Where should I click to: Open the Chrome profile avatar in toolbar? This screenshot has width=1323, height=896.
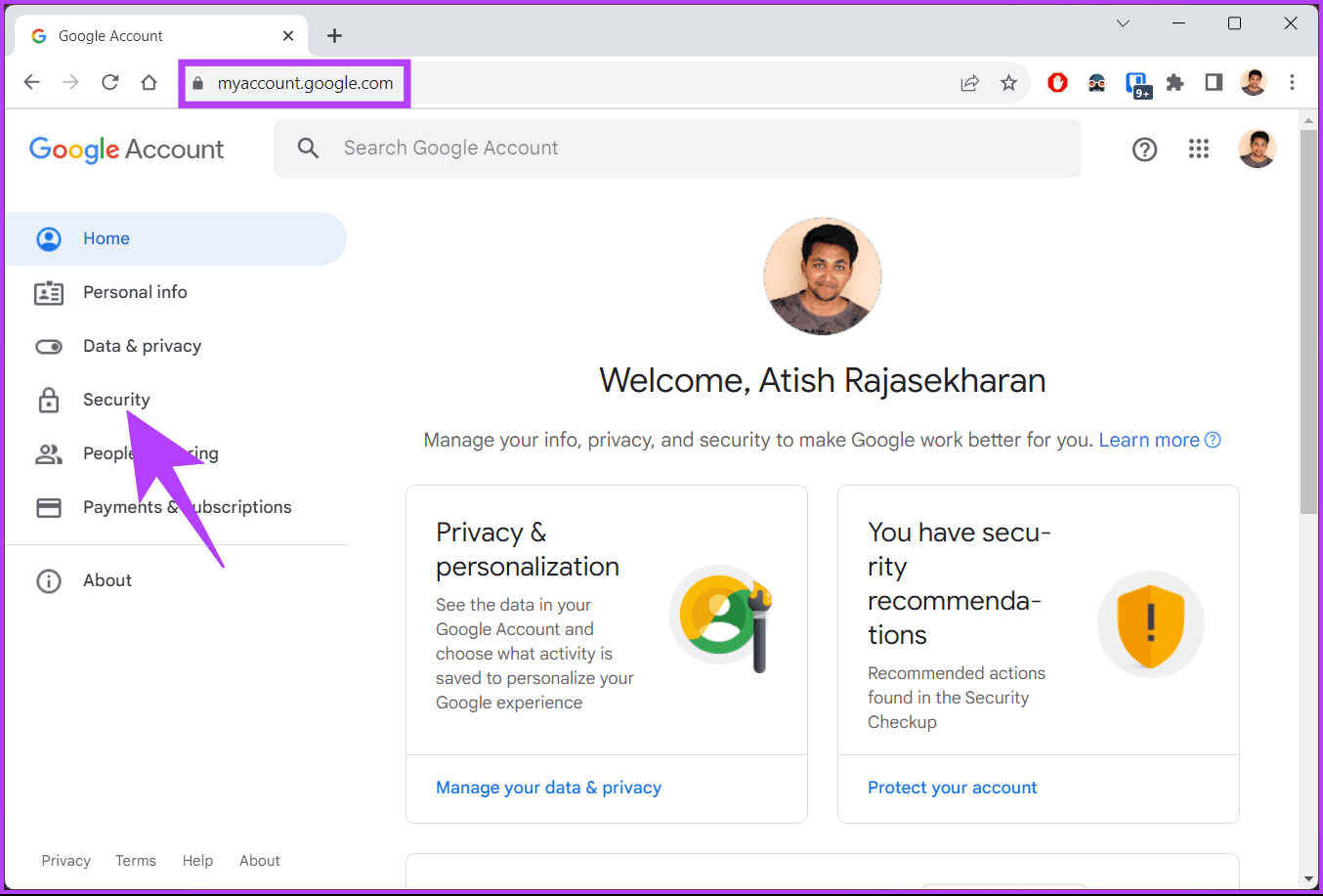tap(1254, 83)
